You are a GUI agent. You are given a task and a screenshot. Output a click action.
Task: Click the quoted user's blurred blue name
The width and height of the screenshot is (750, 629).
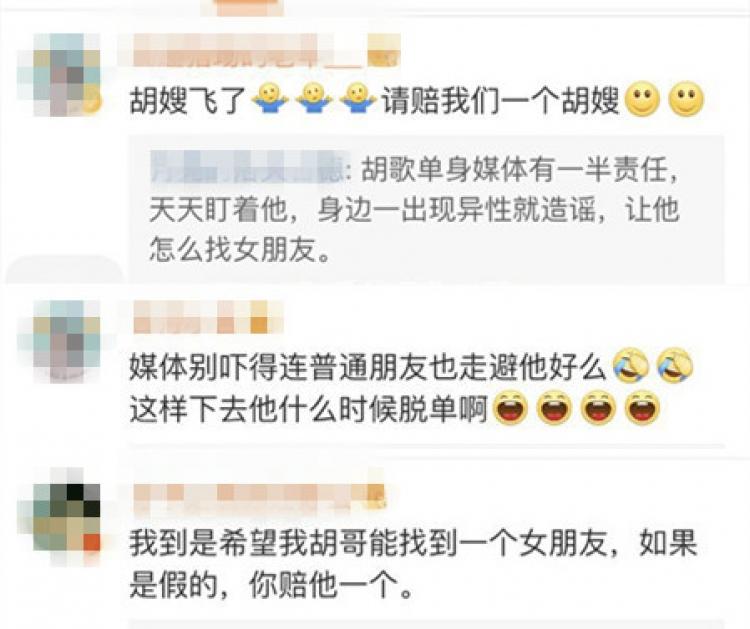(x=245, y=167)
